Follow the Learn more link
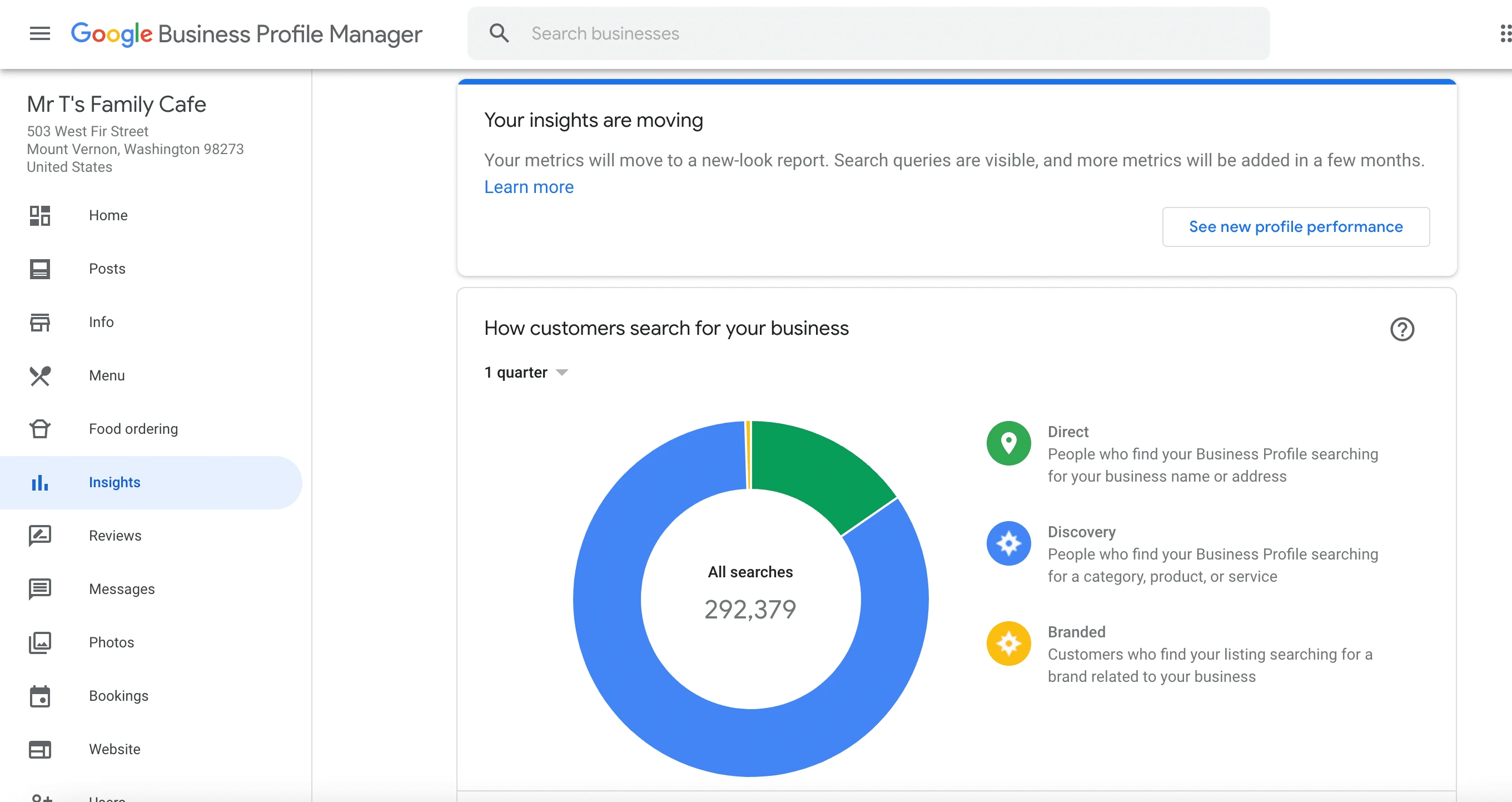The height and width of the screenshot is (802, 1512). (x=529, y=187)
